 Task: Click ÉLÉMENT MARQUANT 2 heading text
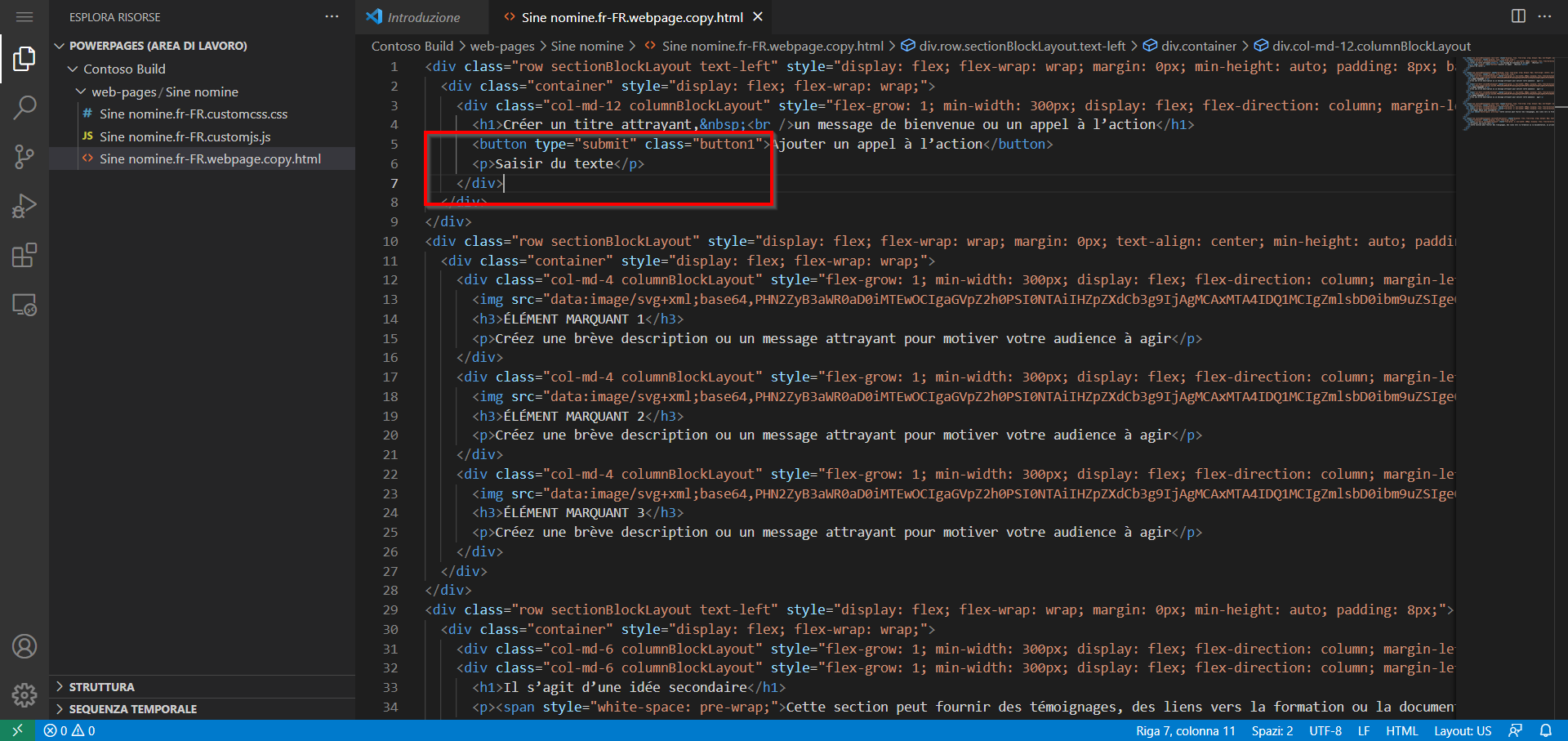click(x=574, y=416)
